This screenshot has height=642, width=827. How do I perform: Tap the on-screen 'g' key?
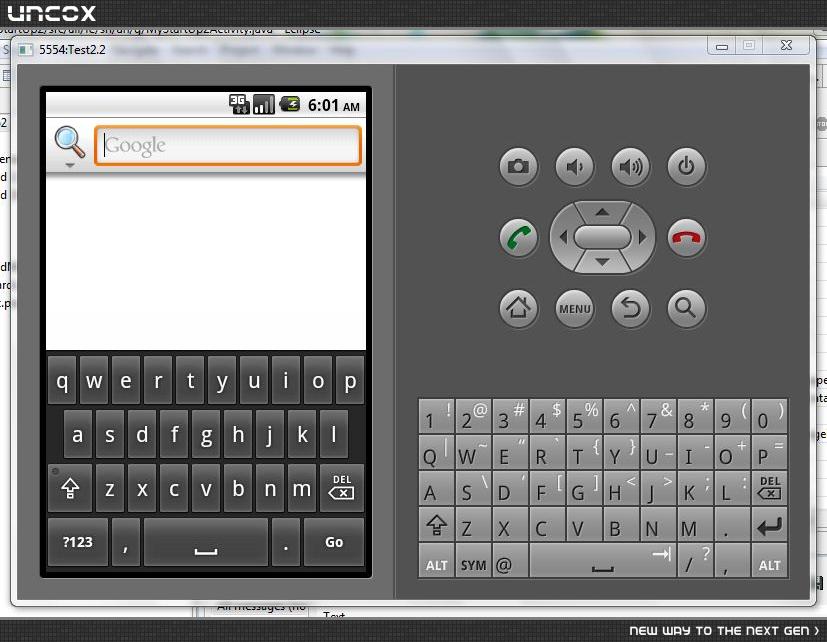click(206, 435)
